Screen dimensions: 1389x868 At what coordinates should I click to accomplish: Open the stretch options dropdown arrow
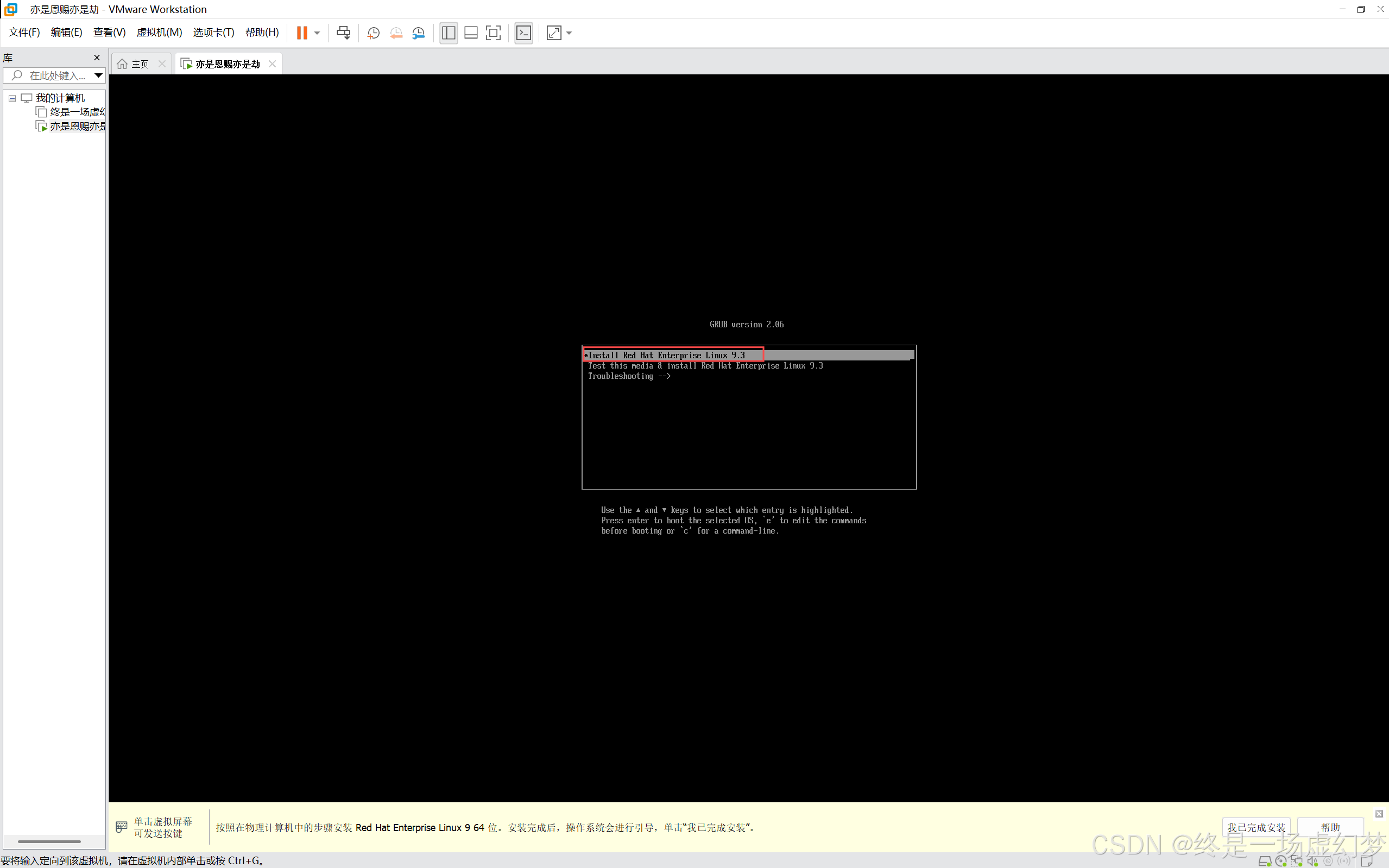pos(569,33)
